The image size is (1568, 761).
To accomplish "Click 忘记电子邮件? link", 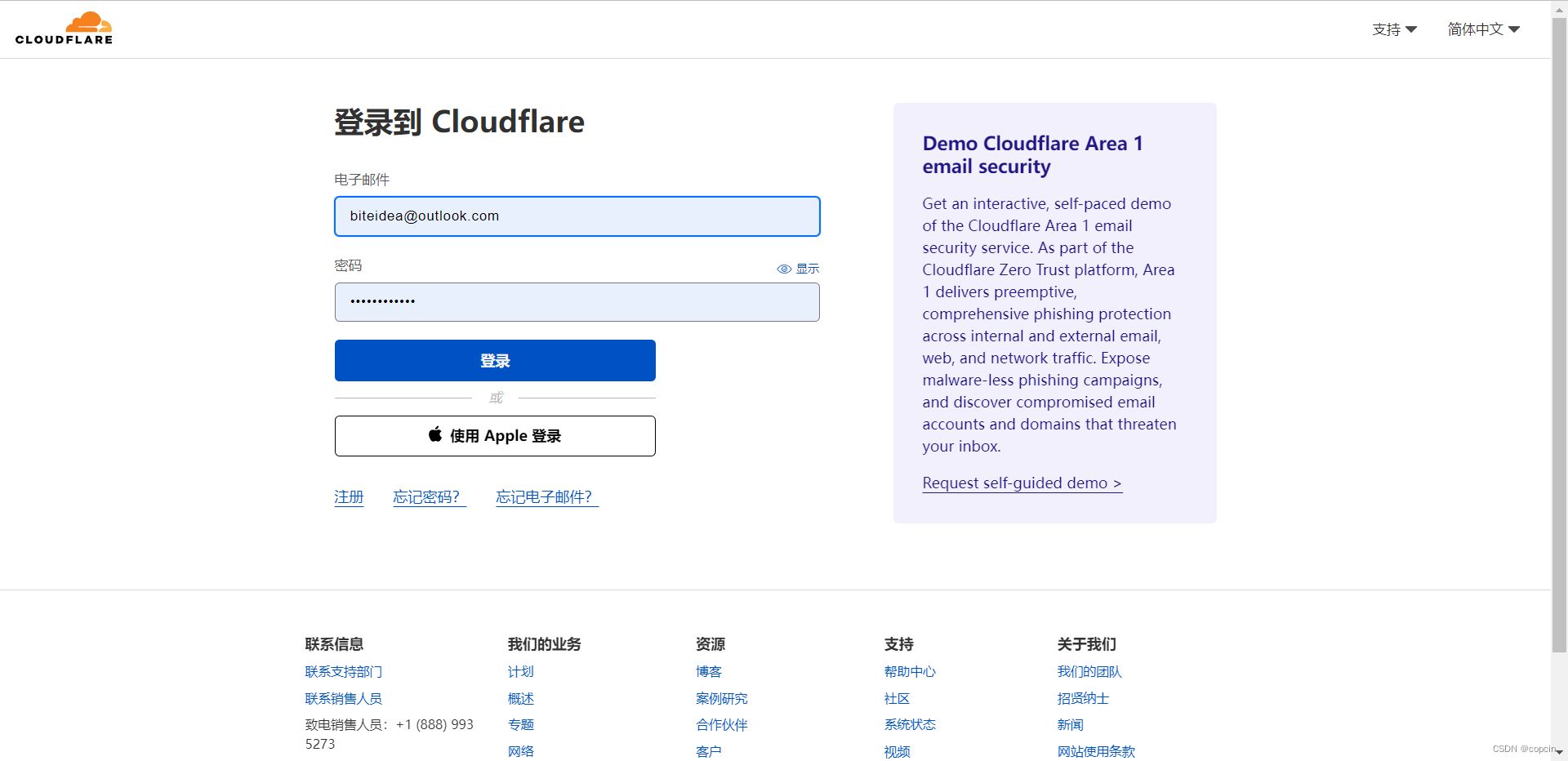I will tap(547, 497).
